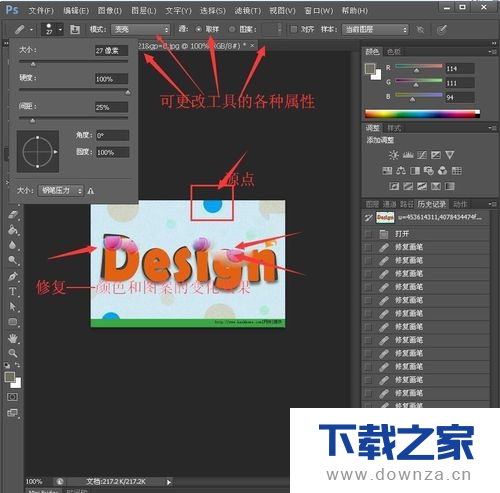Add Vibrance adjustment (triangle icon)
This screenshot has height=493, width=500.
click(450, 155)
